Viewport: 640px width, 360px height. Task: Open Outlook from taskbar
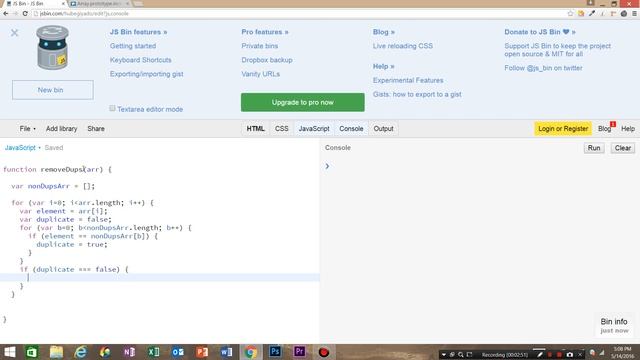[x=178, y=352]
